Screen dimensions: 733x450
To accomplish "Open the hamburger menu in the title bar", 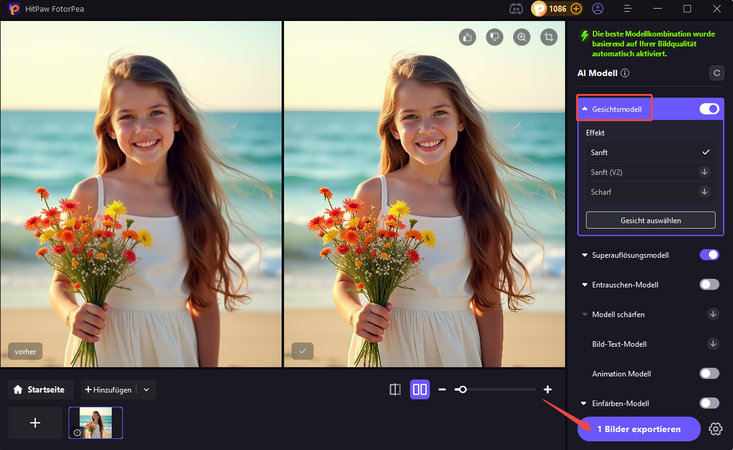I will pos(628,9).
